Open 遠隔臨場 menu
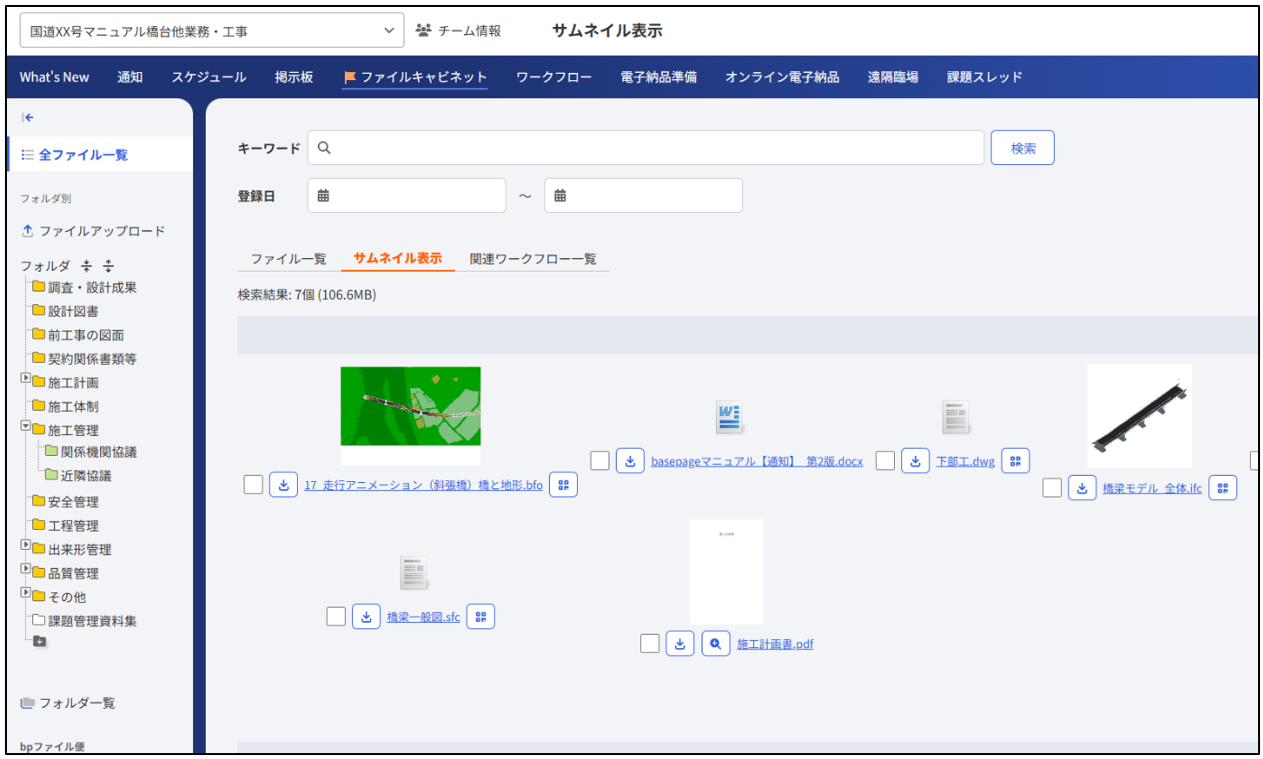 pyautogui.click(x=893, y=77)
